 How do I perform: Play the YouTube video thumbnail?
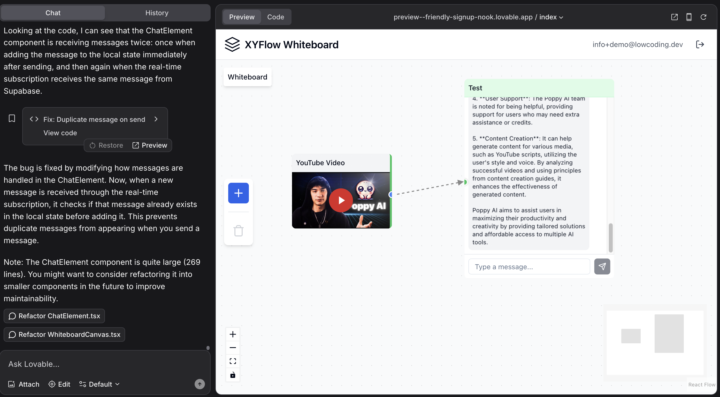(341, 201)
